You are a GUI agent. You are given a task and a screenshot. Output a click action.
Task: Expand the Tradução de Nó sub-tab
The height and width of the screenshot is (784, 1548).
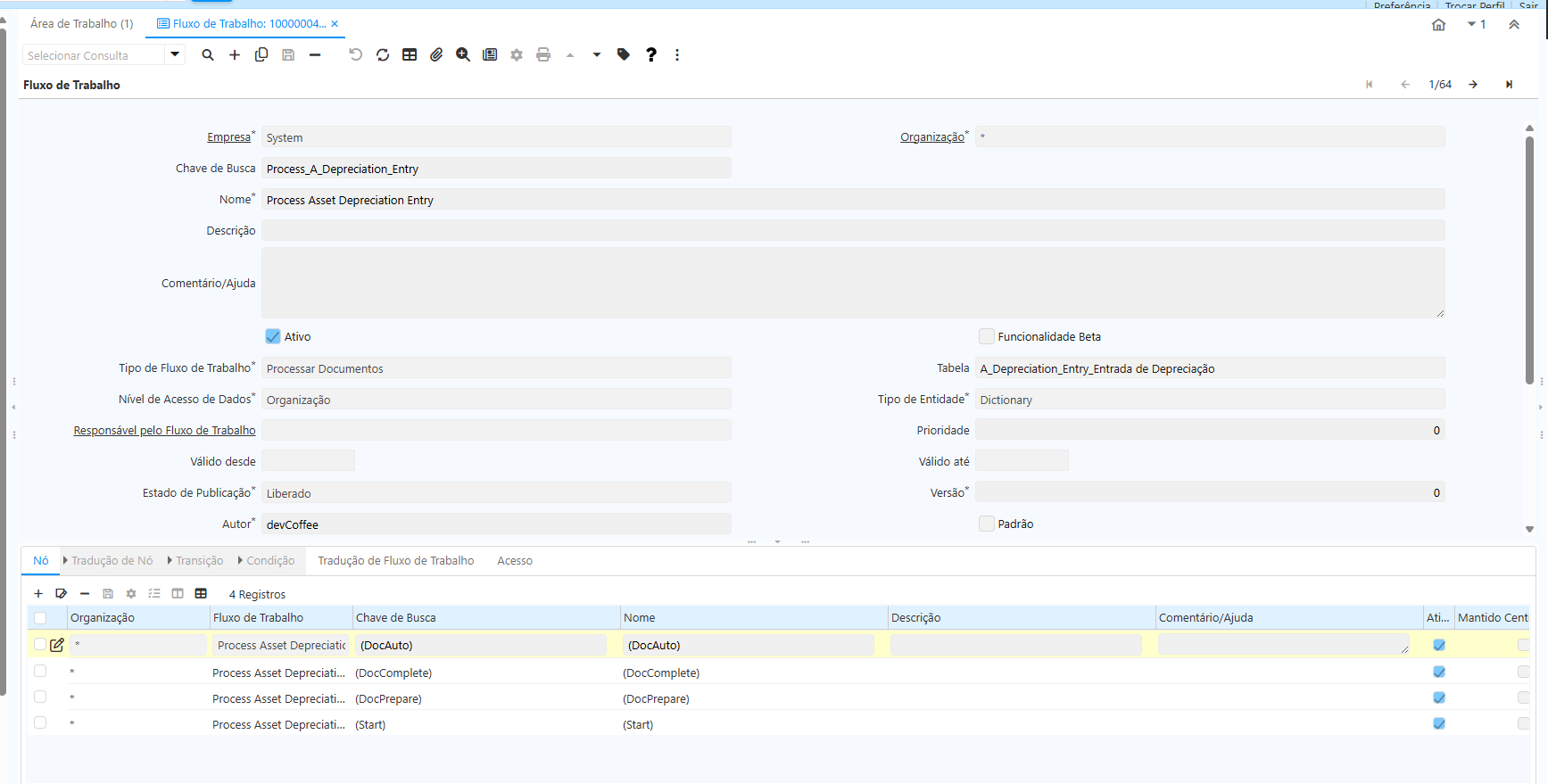(107, 561)
